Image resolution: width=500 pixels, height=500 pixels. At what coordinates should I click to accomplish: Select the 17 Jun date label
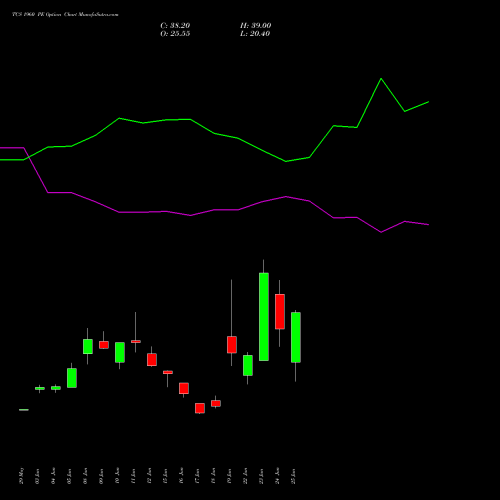198,476
